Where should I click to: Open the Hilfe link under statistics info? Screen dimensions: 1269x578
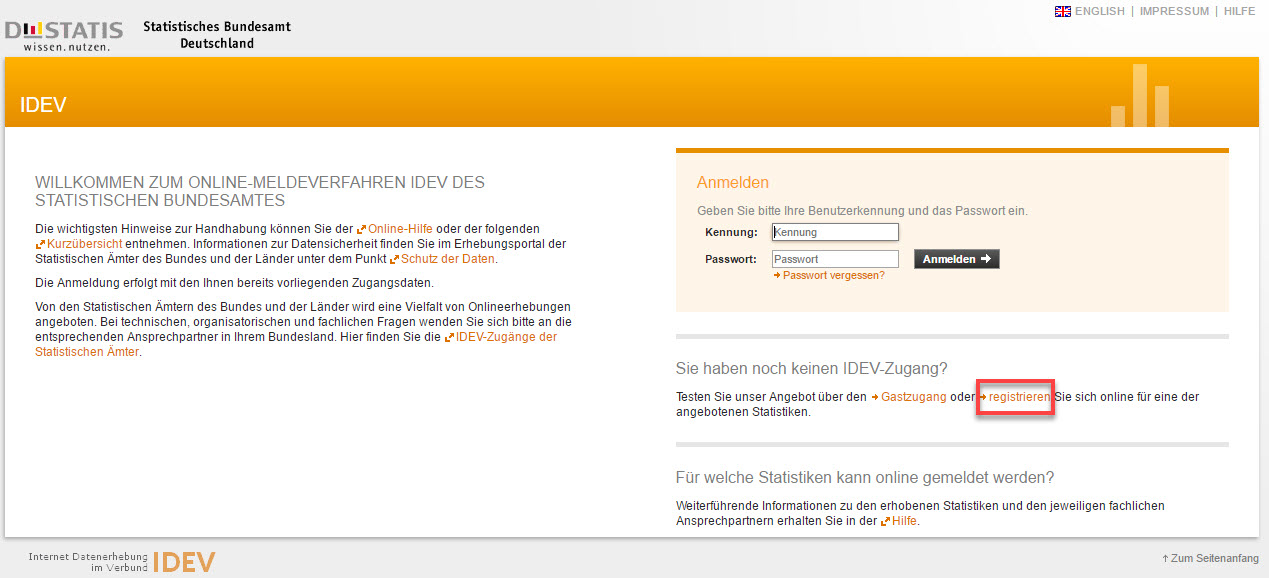898,521
